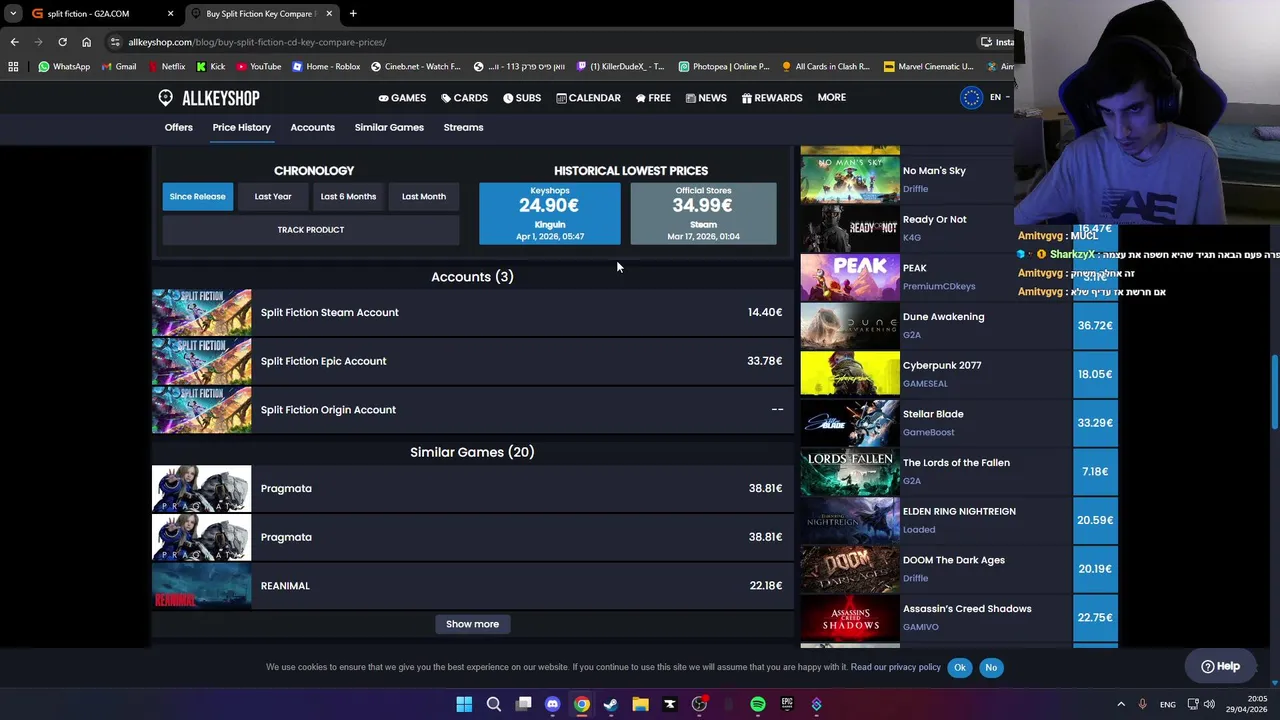Open the Help chat widget
This screenshot has width=1280, height=720.
(x=1220, y=666)
